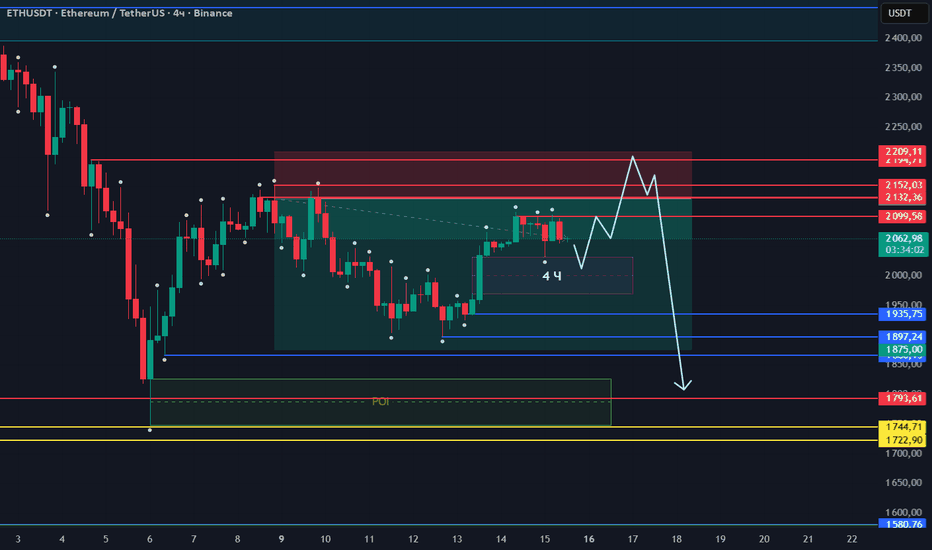Click date 6 on the time axis
Screen dimensions: 932x550
[150, 539]
